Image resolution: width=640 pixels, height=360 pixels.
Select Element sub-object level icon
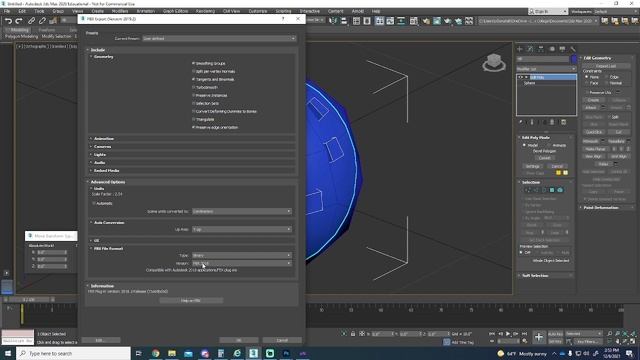tap(560, 190)
